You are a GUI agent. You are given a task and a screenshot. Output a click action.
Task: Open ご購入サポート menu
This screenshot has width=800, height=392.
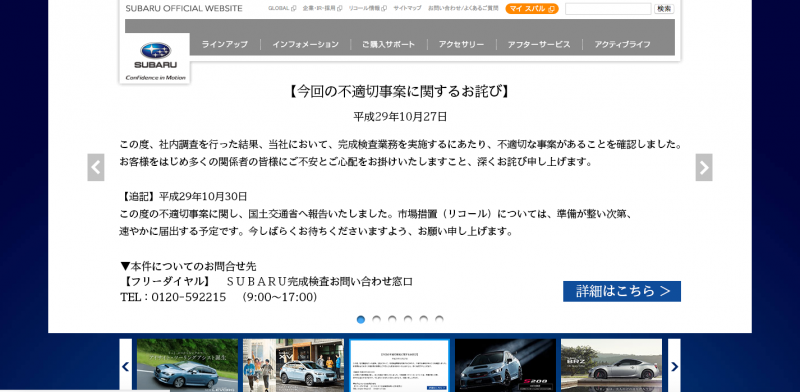point(388,44)
